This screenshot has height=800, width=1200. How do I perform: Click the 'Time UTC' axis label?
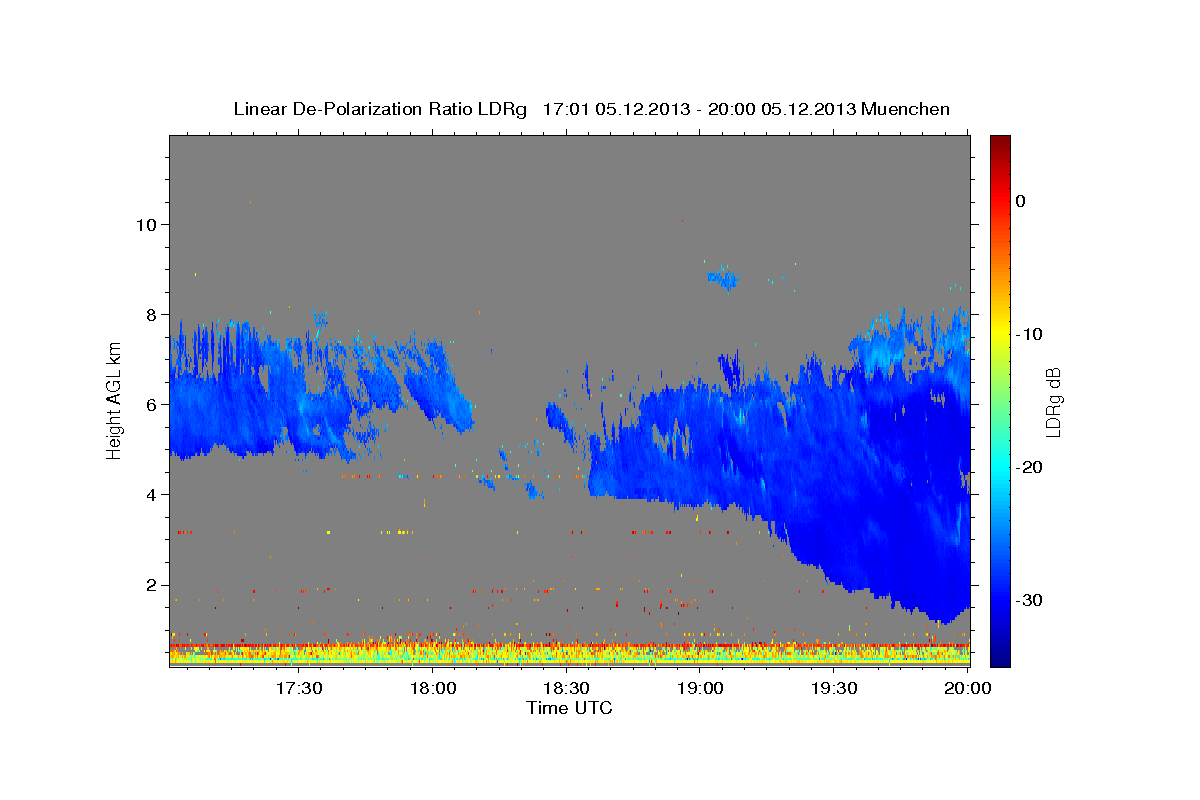click(x=569, y=708)
